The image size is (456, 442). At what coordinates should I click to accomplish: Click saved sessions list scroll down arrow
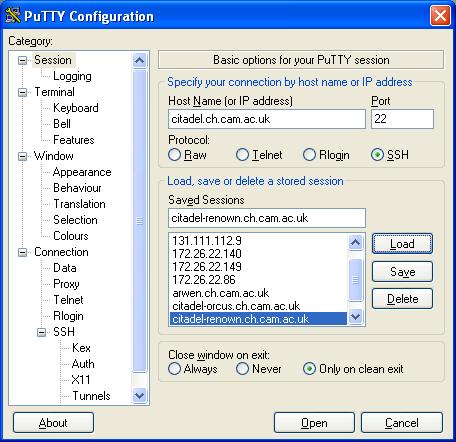point(355,316)
